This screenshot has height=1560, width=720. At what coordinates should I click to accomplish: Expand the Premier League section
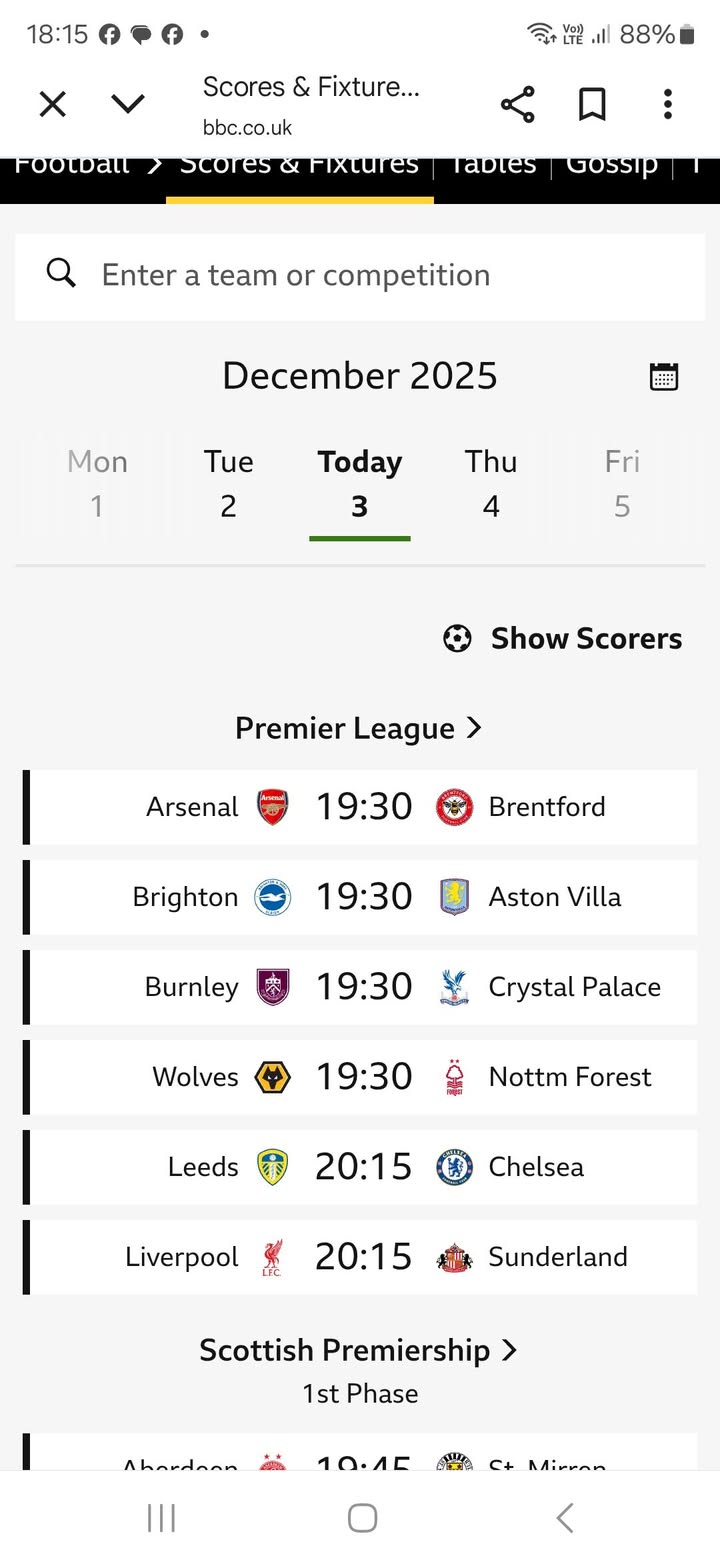coord(359,728)
